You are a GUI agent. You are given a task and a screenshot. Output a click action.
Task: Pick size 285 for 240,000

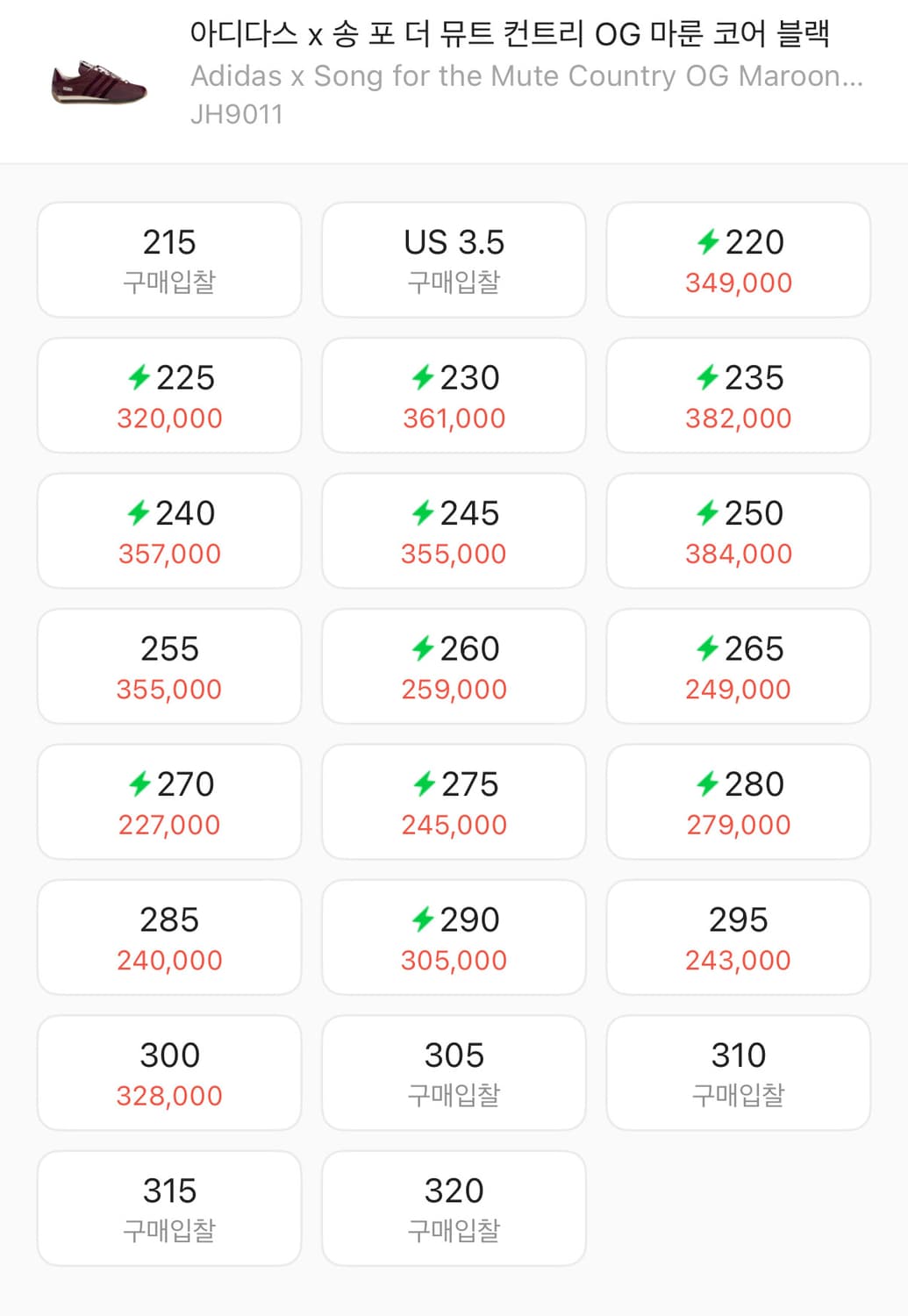pyautogui.click(x=169, y=937)
